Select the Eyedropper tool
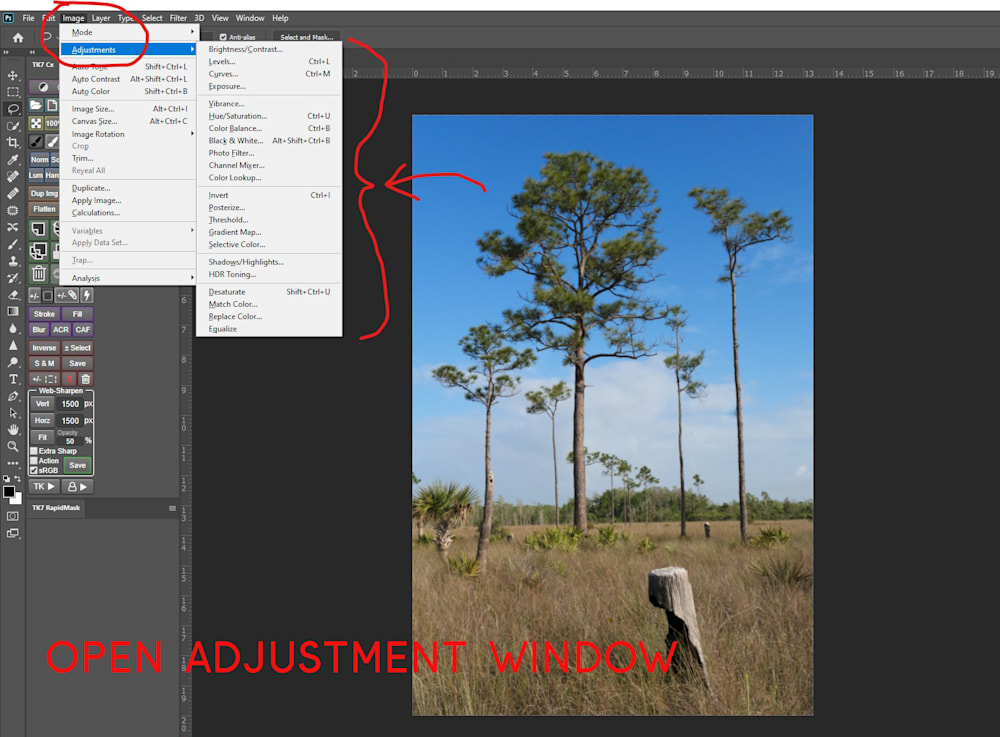 (x=13, y=159)
